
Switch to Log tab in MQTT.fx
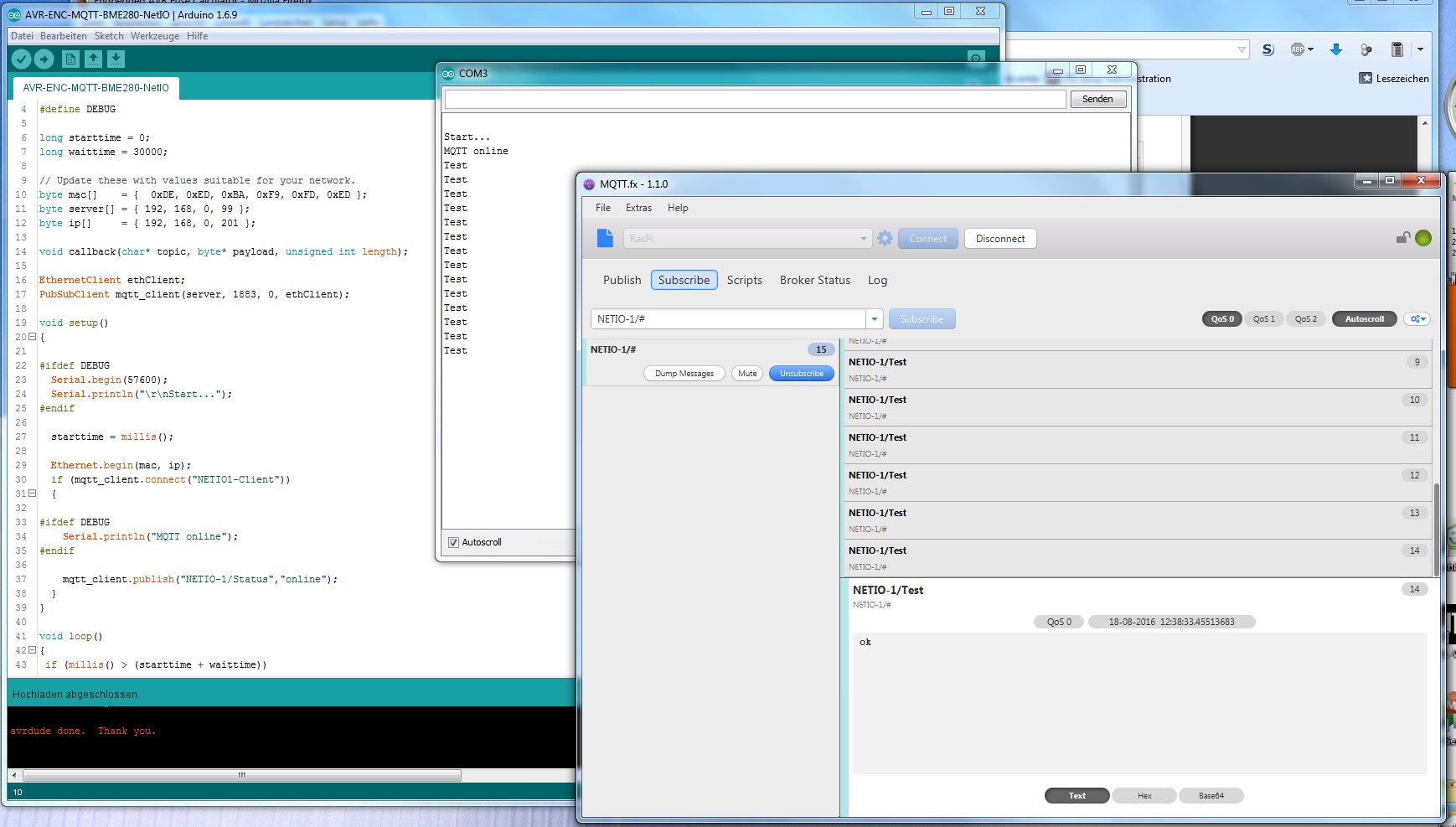(877, 280)
